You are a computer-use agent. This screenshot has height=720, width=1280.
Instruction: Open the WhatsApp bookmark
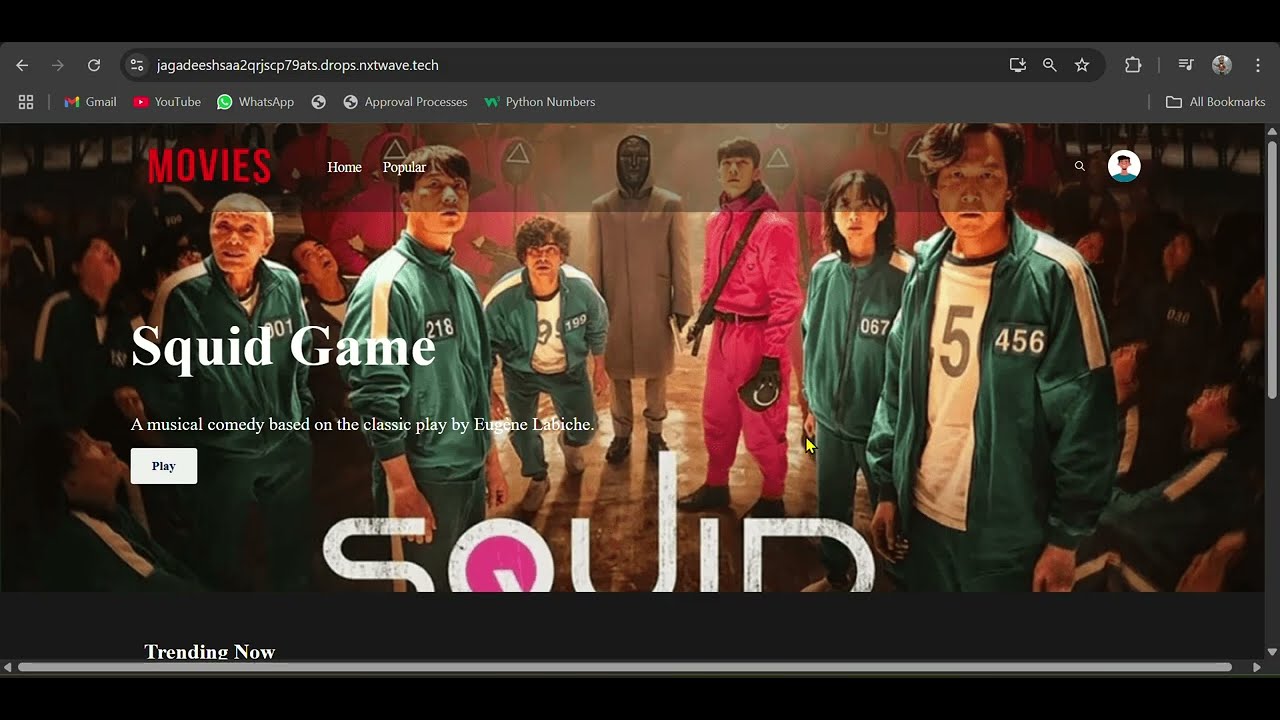(255, 102)
